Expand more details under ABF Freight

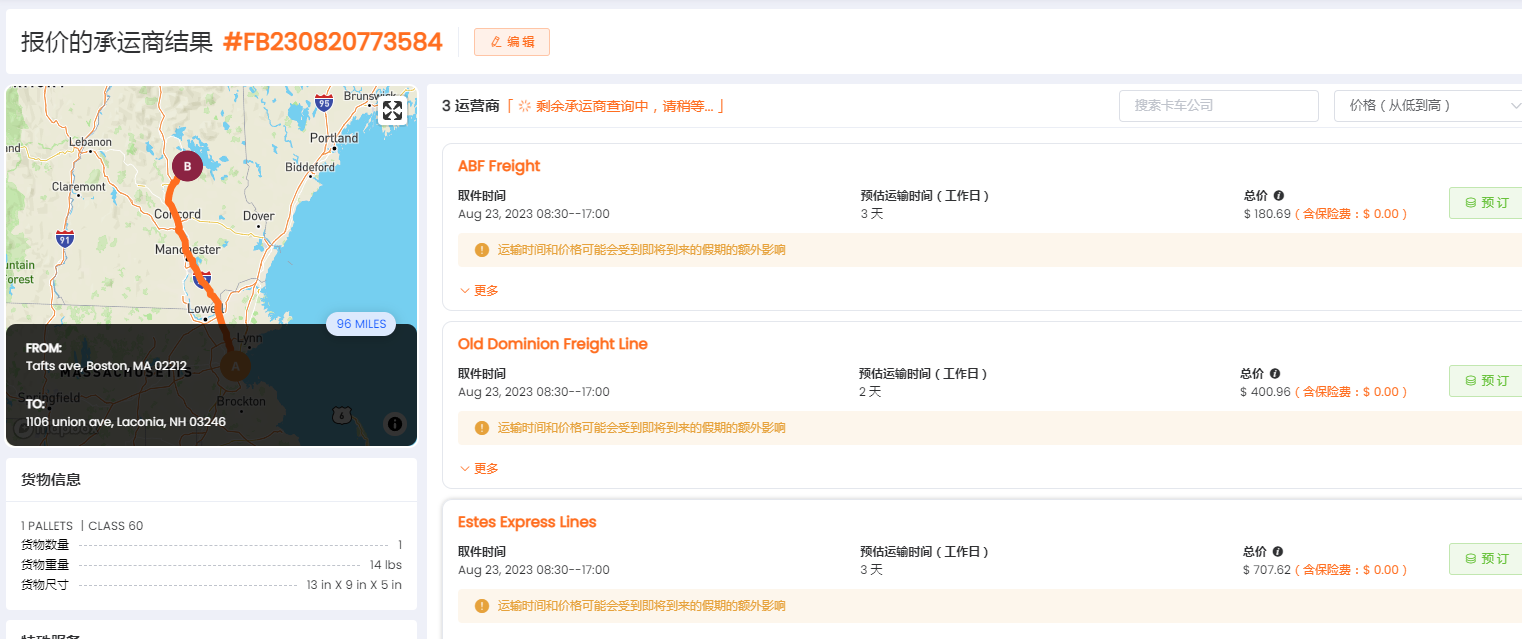(478, 291)
